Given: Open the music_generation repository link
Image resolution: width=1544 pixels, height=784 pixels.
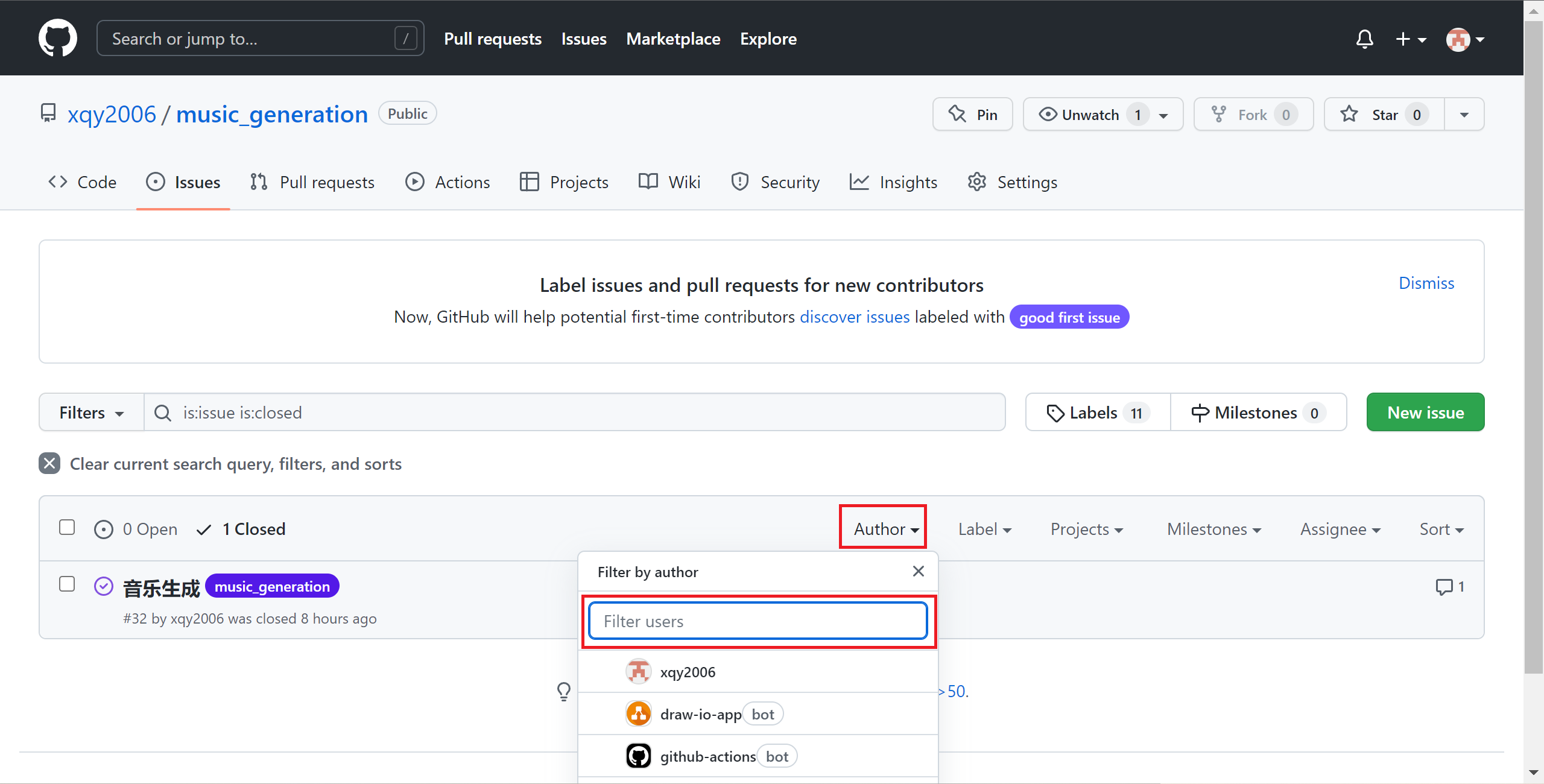Looking at the screenshot, I should 272,114.
